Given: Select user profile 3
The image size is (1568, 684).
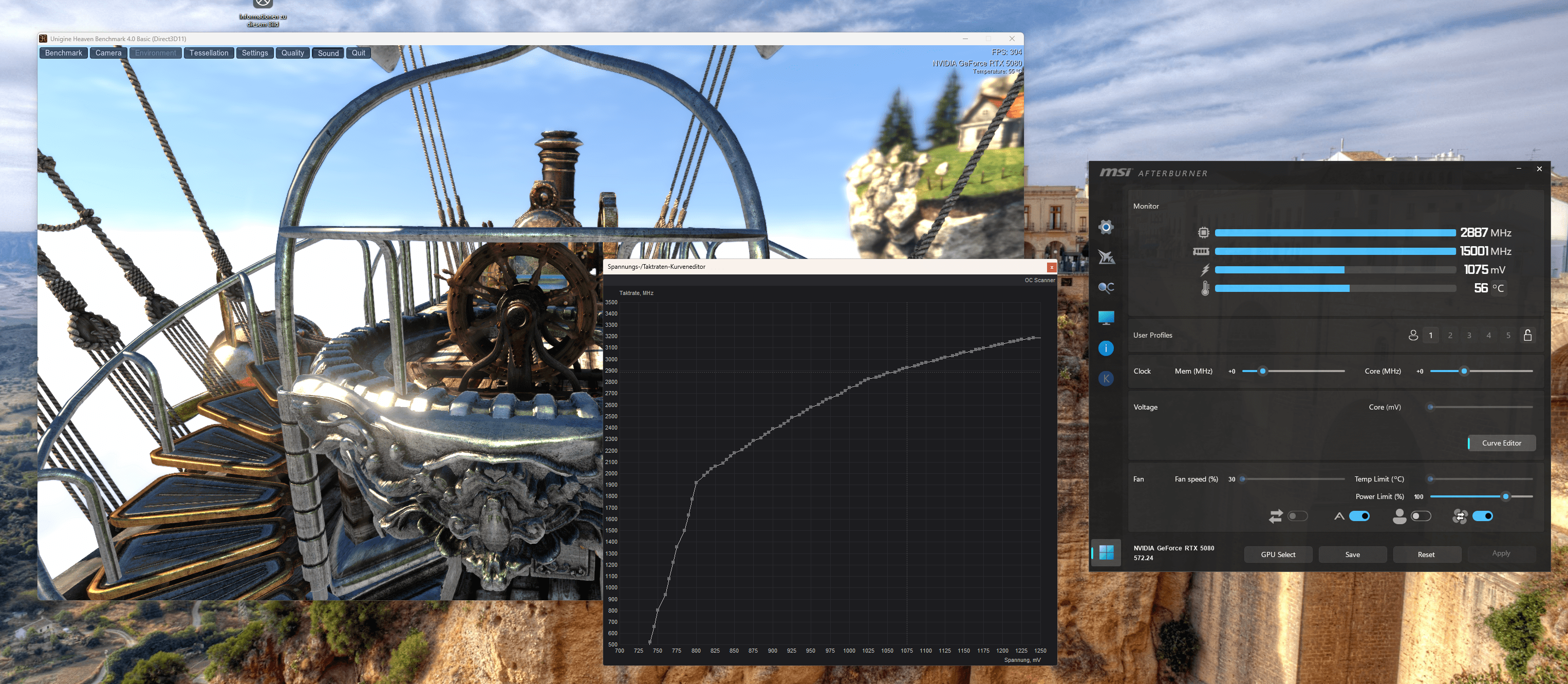Looking at the screenshot, I should pyautogui.click(x=1469, y=336).
